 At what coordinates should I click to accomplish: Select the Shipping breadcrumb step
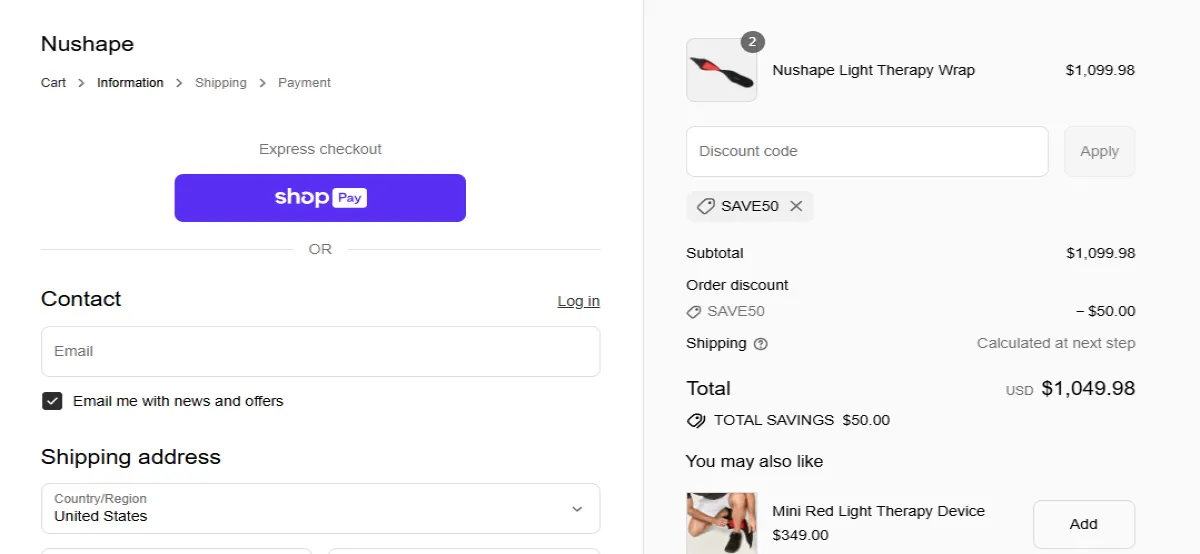click(221, 83)
